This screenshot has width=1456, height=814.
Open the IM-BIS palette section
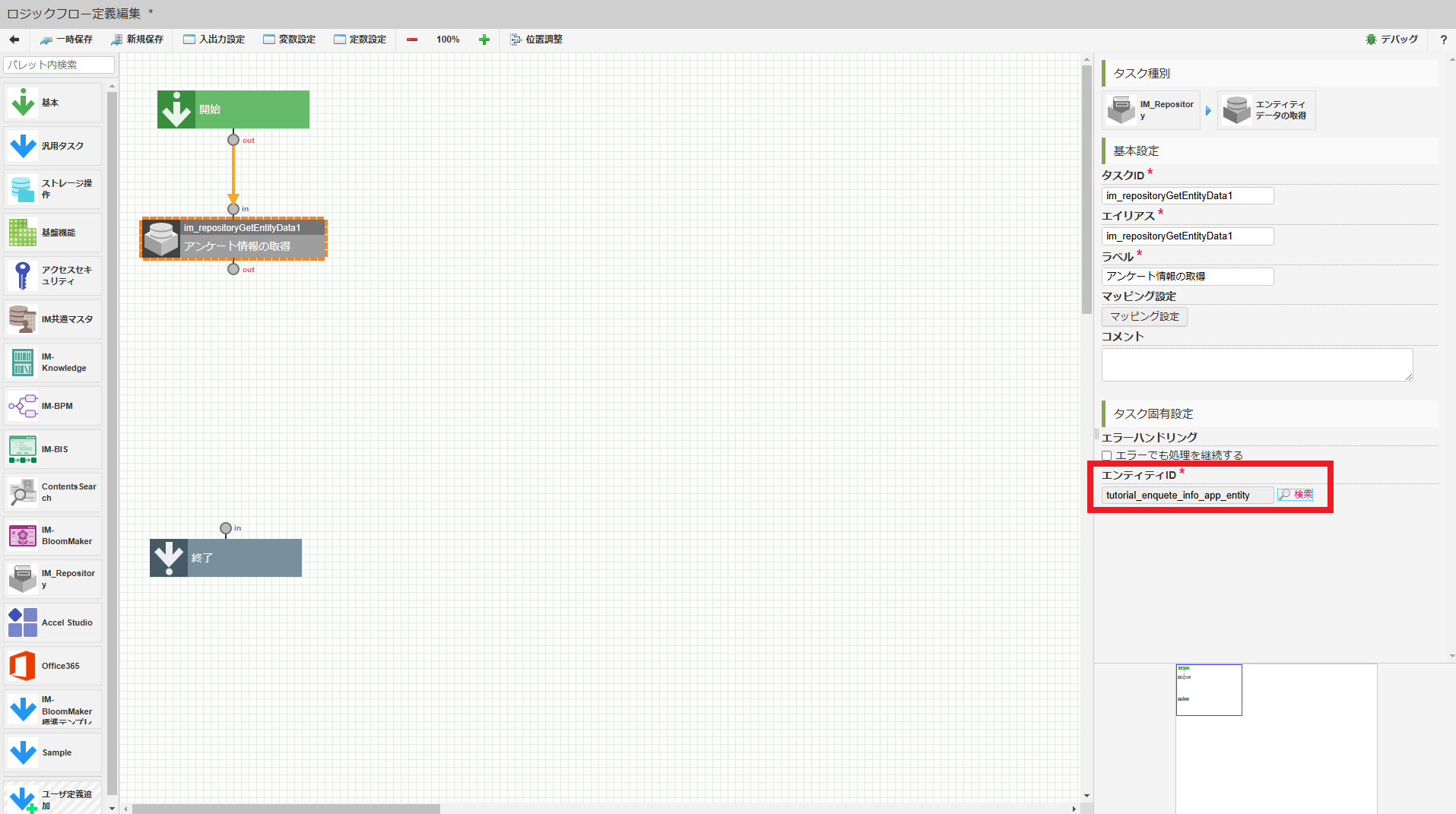[x=23, y=448]
